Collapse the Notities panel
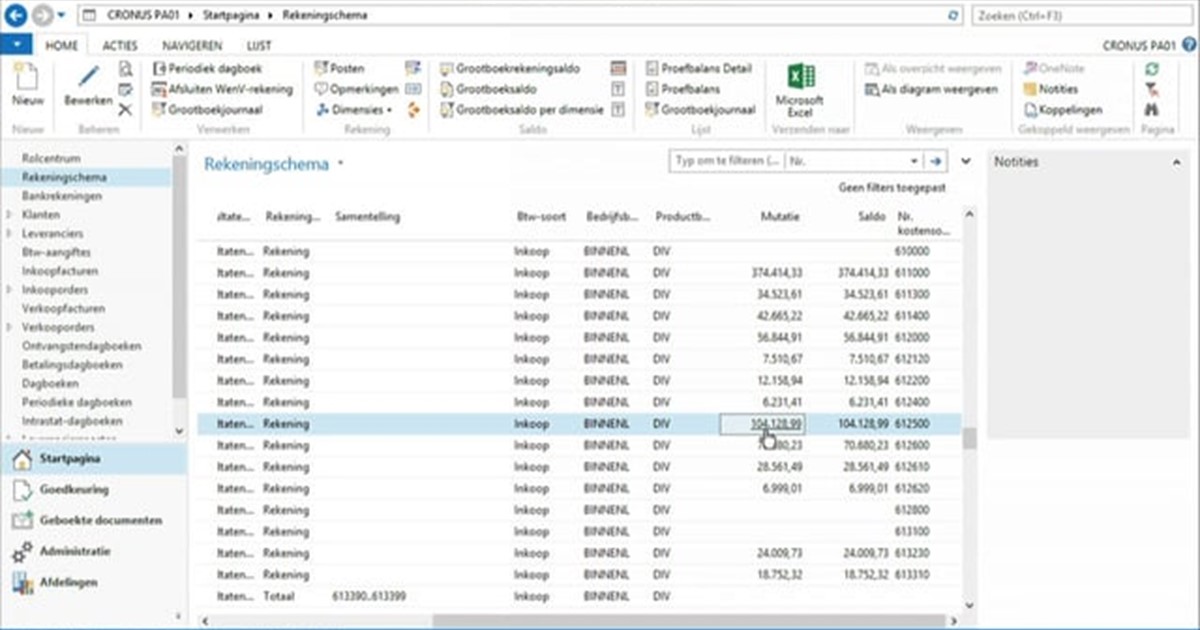The width and height of the screenshot is (1200, 630). point(1178,162)
